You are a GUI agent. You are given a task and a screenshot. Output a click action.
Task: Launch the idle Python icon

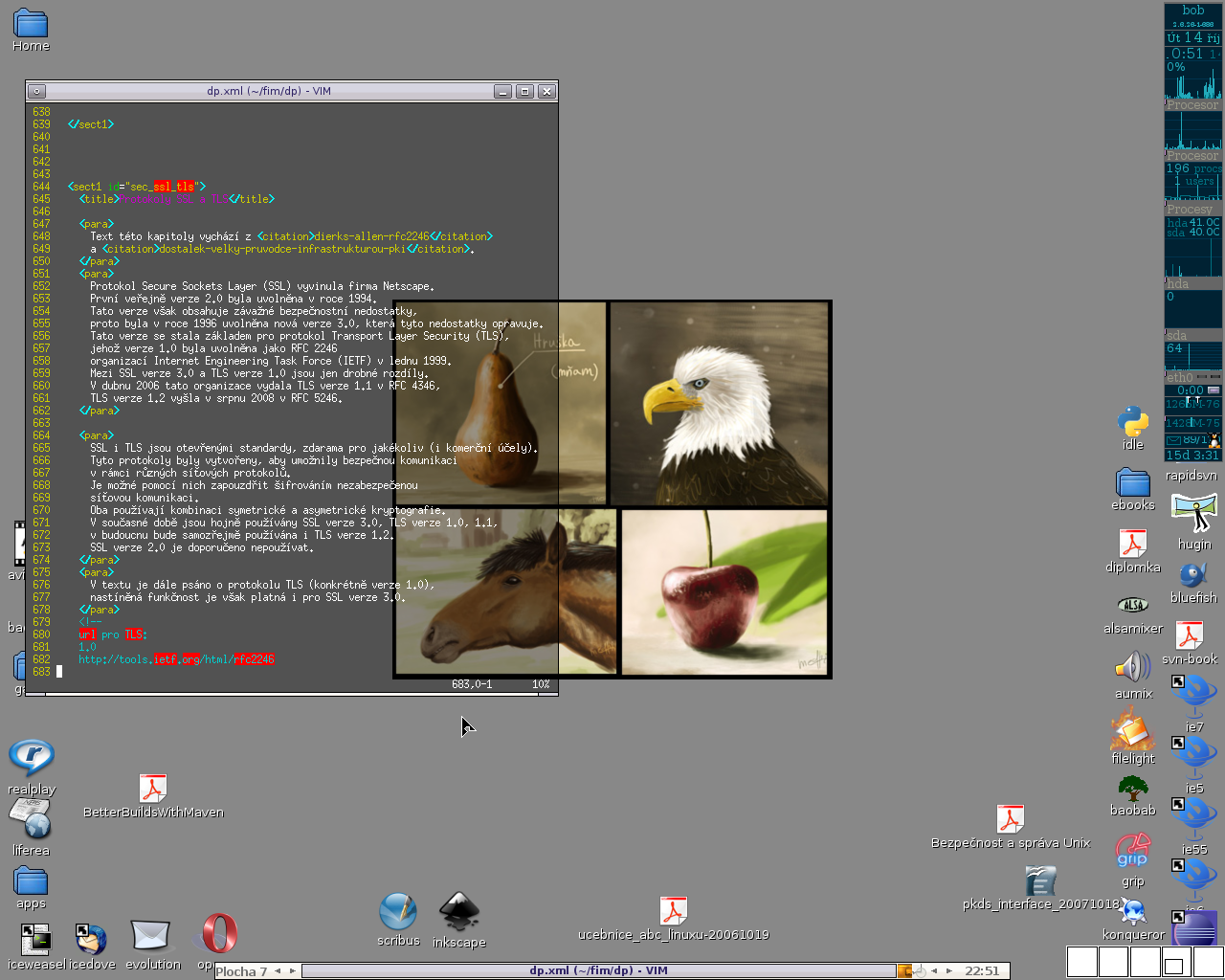point(1133,421)
